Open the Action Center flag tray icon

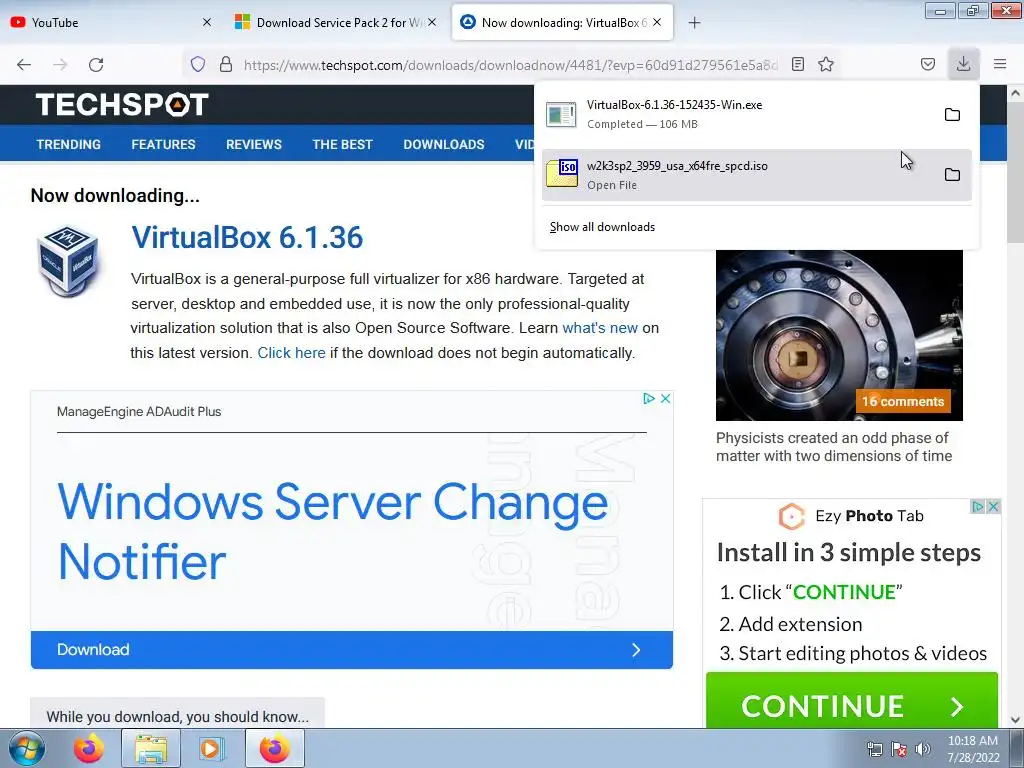coord(899,749)
